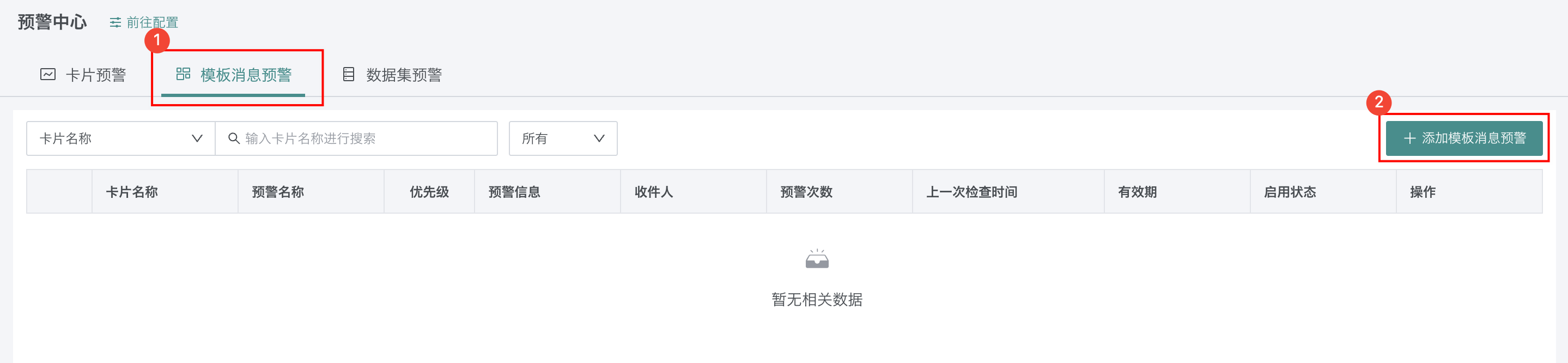
Task: Click the 卡片预警 chart icon
Action: (48, 74)
